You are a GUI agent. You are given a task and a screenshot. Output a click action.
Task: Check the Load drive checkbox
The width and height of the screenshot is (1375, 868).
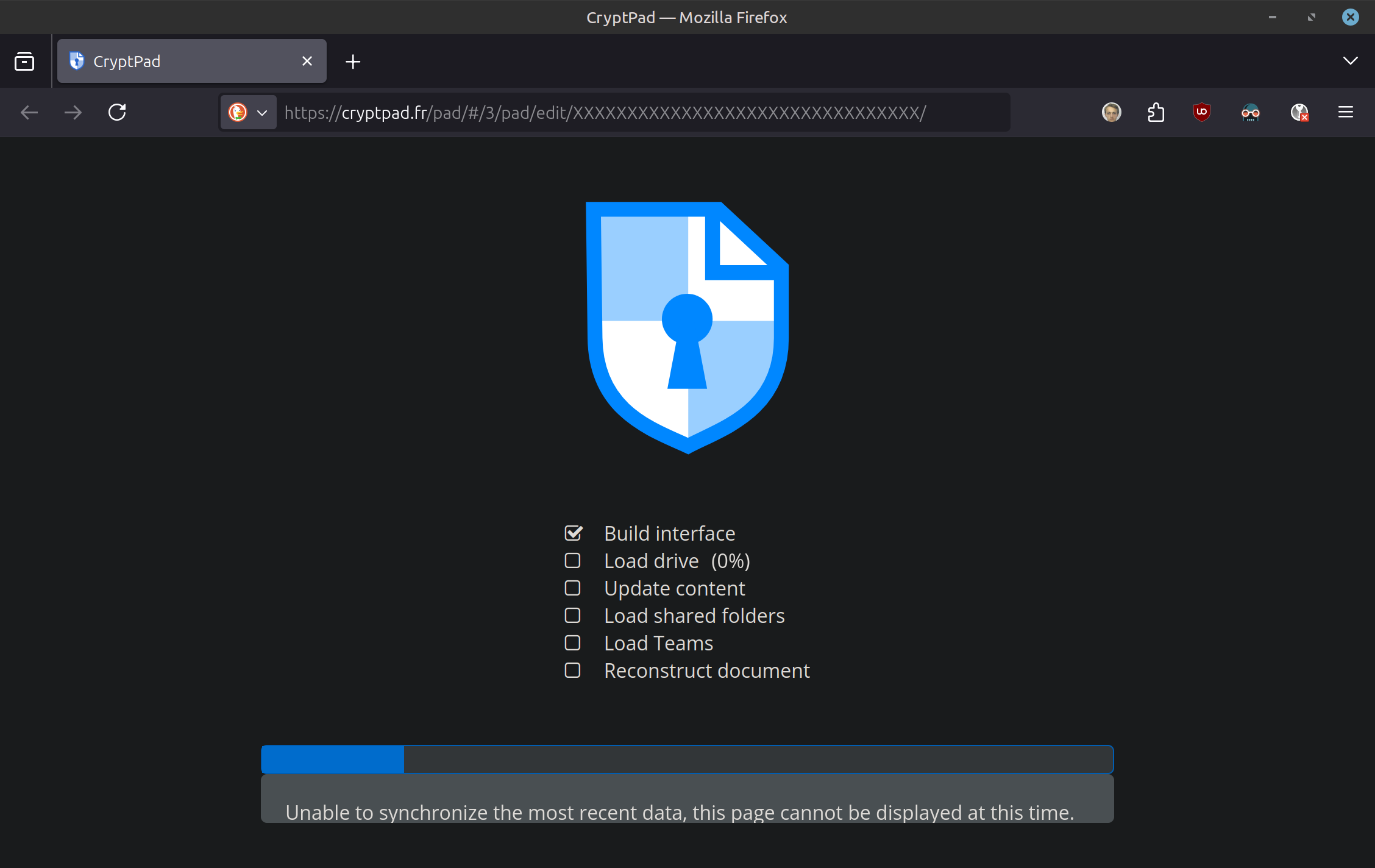coord(572,561)
